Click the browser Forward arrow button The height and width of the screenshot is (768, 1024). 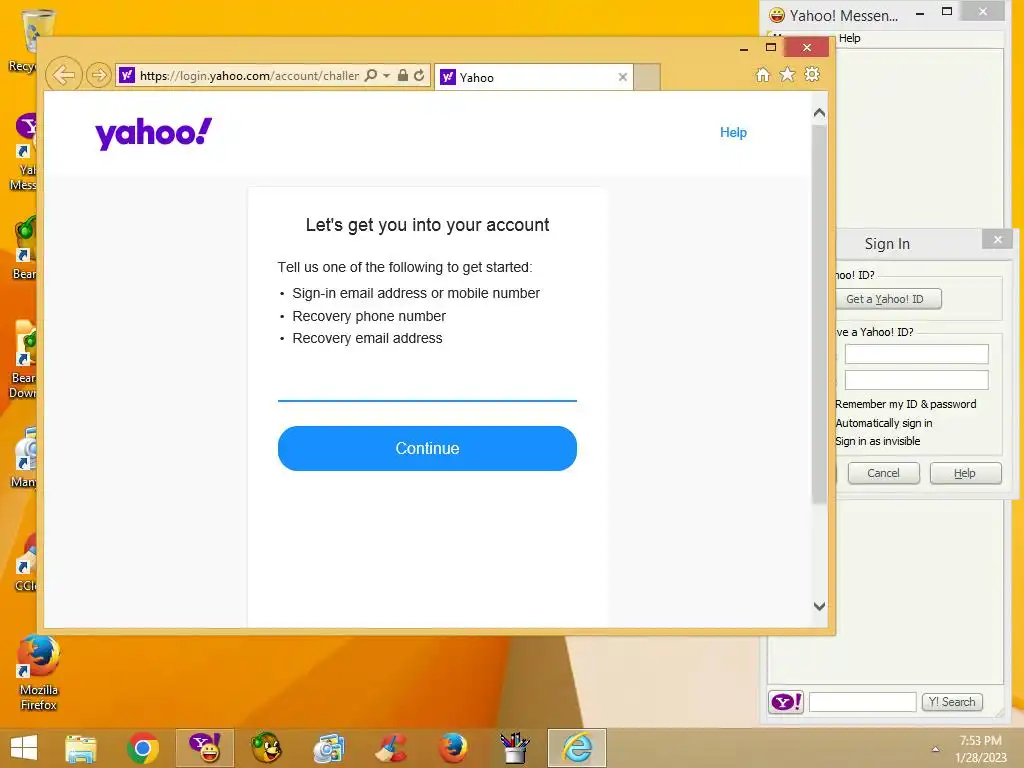(99, 75)
